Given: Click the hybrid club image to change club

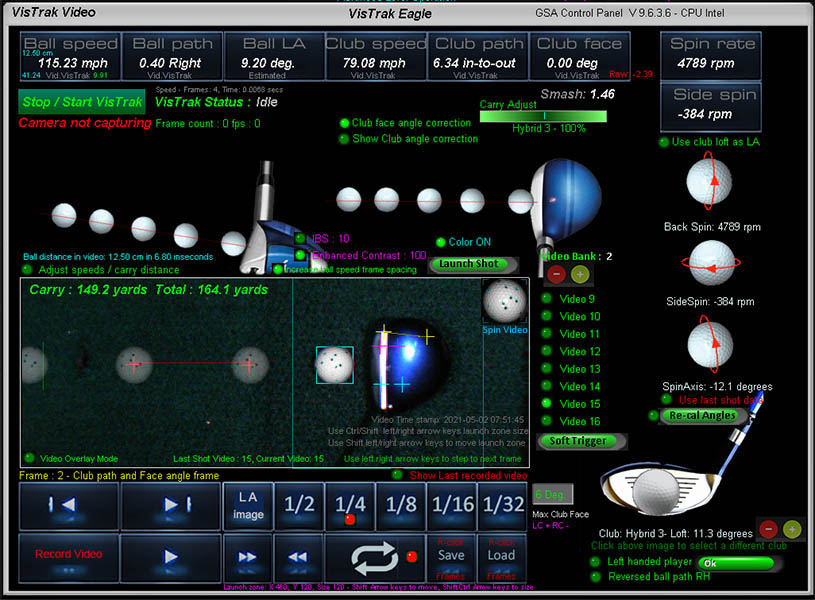Looking at the screenshot, I should [x=660, y=489].
